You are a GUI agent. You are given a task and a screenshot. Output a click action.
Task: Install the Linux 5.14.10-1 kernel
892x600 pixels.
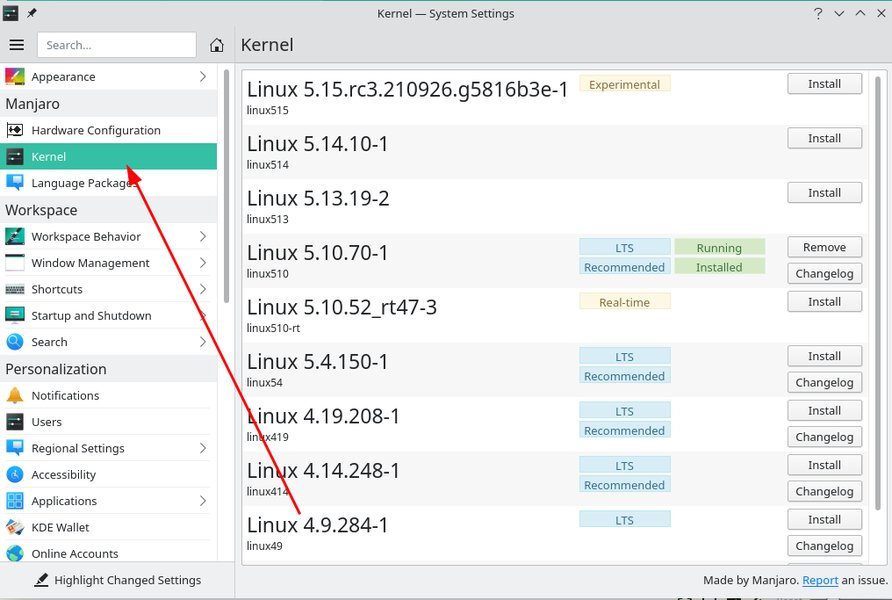click(824, 138)
